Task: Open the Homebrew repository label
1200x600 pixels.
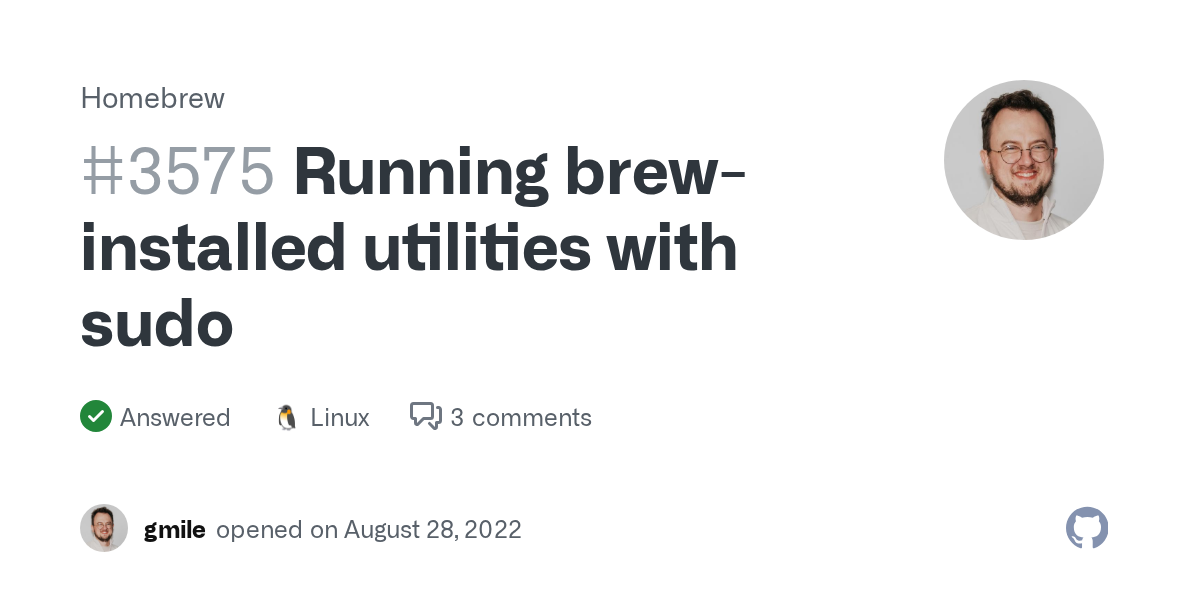Action: coord(152,98)
